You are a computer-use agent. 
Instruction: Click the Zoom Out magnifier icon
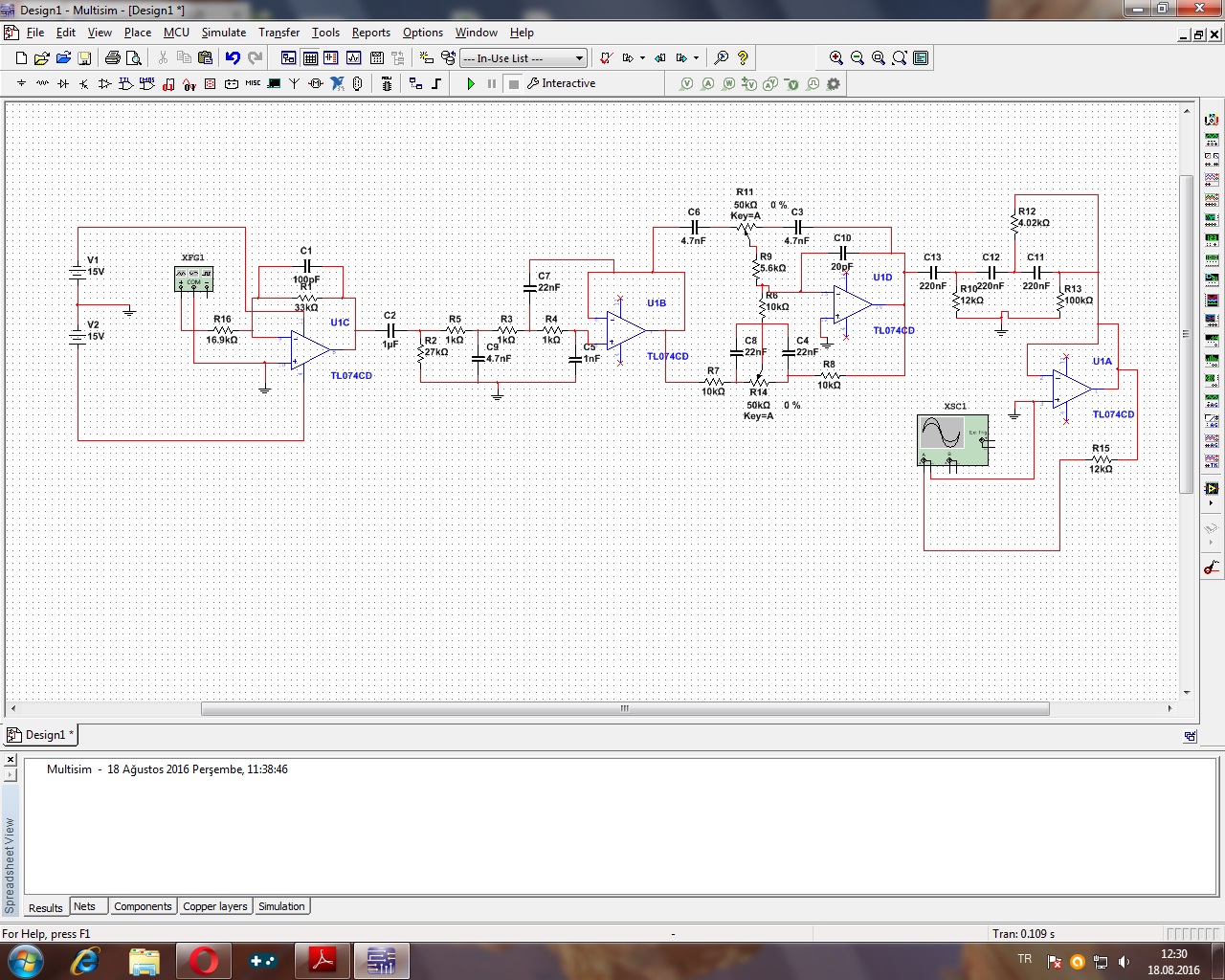pyautogui.click(x=857, y=58)
